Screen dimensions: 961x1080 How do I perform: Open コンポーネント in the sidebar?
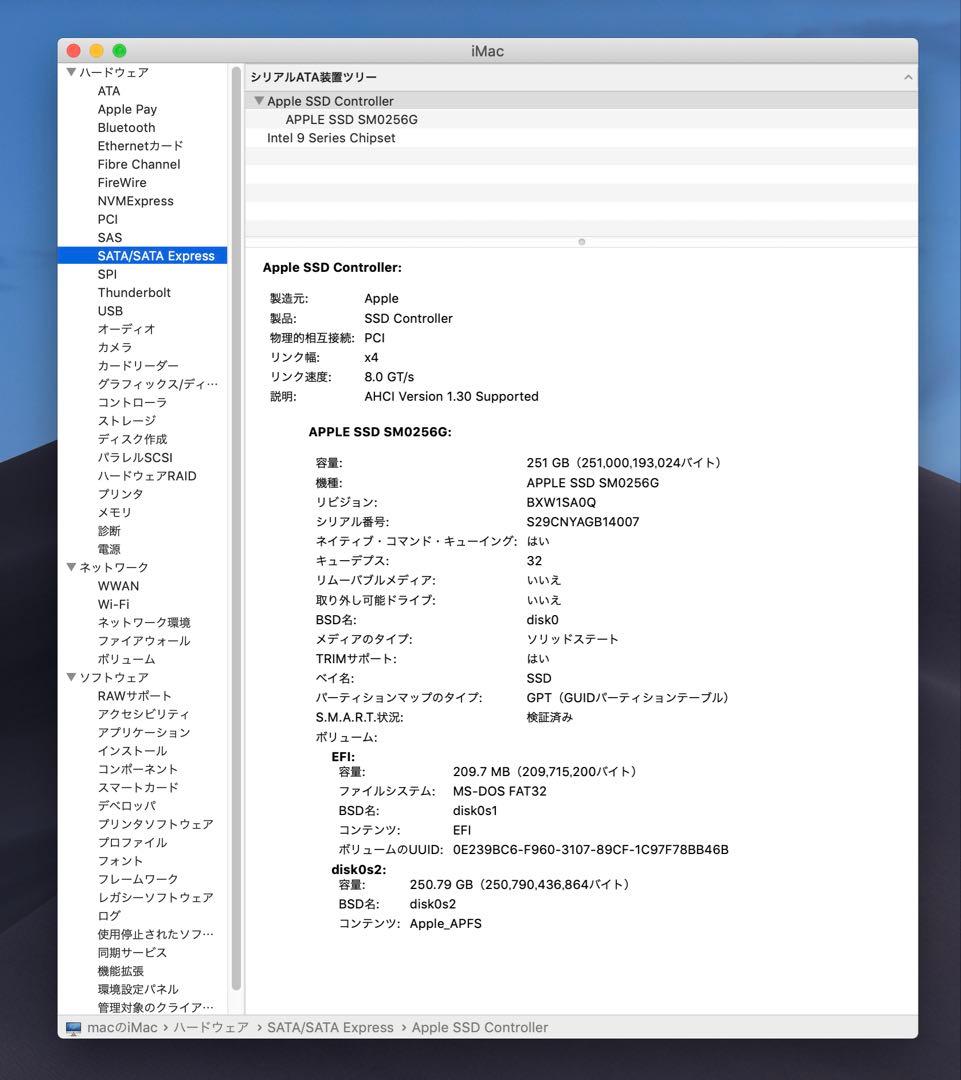click(x=138, y=769)
